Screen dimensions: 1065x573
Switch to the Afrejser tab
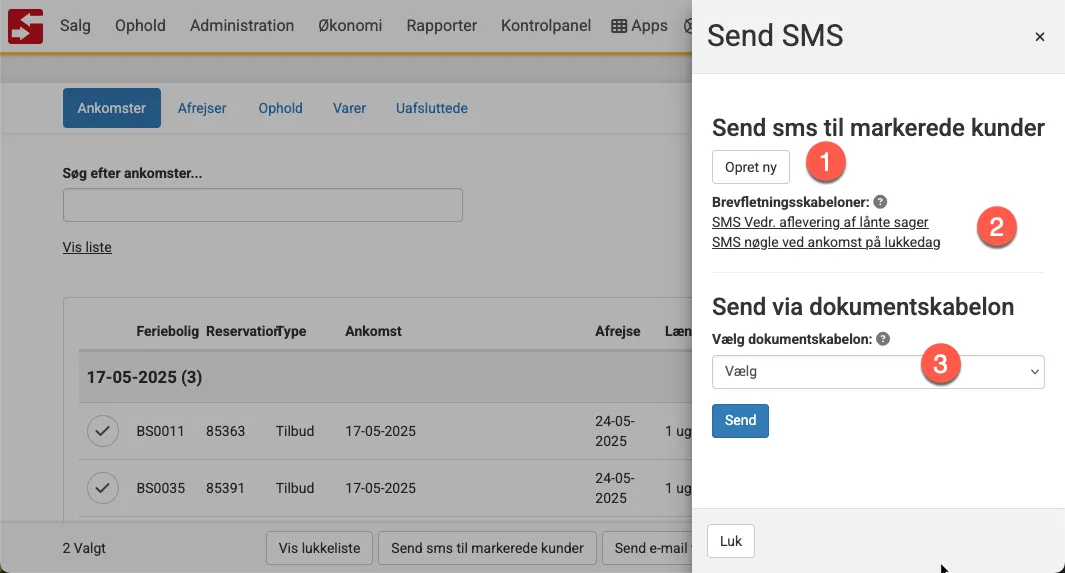tap(202, 108)
